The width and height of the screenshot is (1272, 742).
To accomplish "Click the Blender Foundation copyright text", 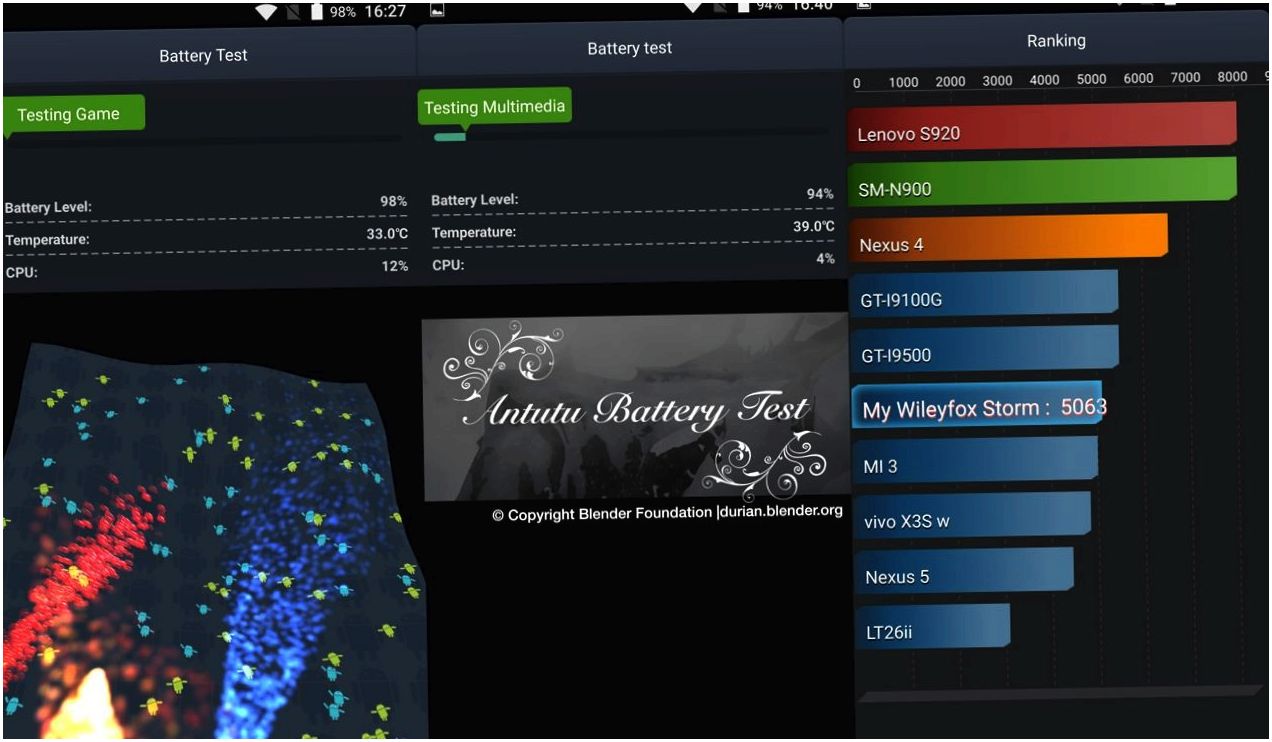I will (x=667, y=513).
